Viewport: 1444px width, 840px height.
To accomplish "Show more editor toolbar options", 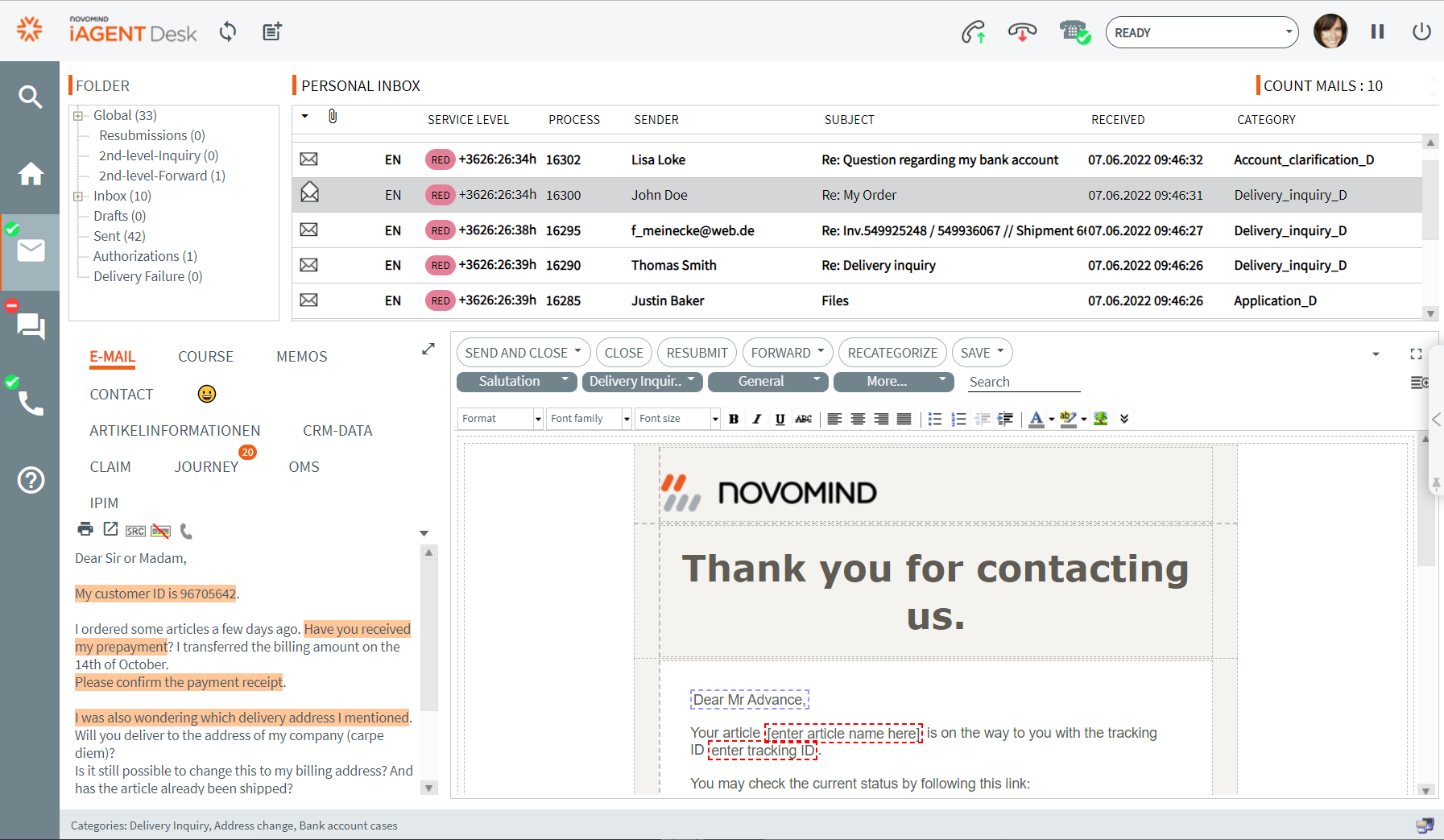I will [1124, 419].
